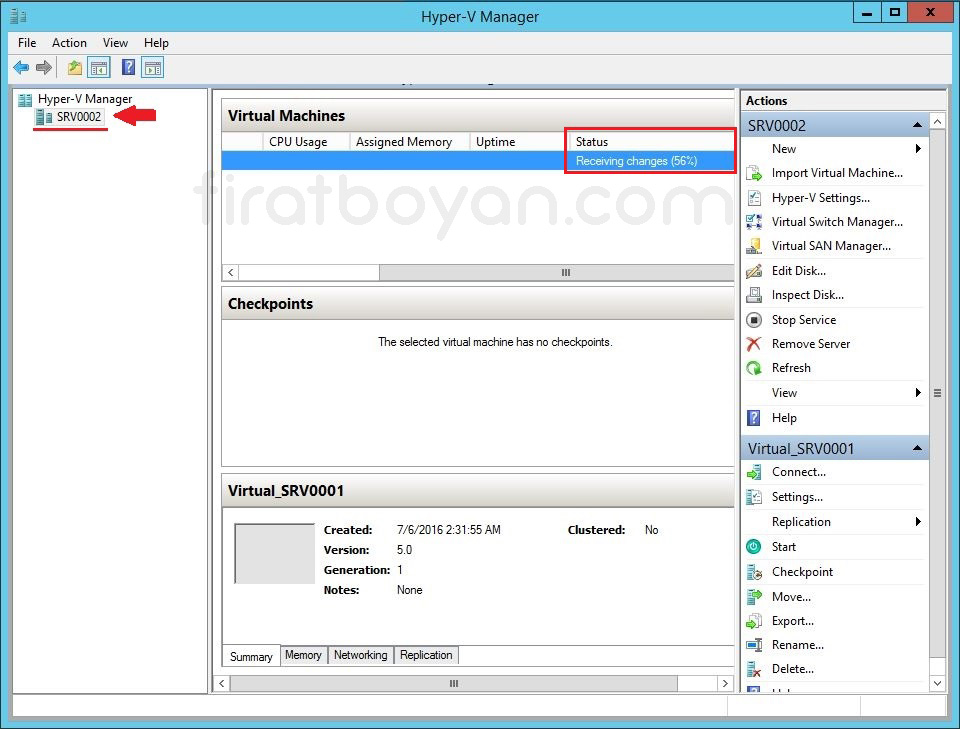Click the Virtual SAN Manager icon
This screenshot has width=960, height=729.
point(754,246)
